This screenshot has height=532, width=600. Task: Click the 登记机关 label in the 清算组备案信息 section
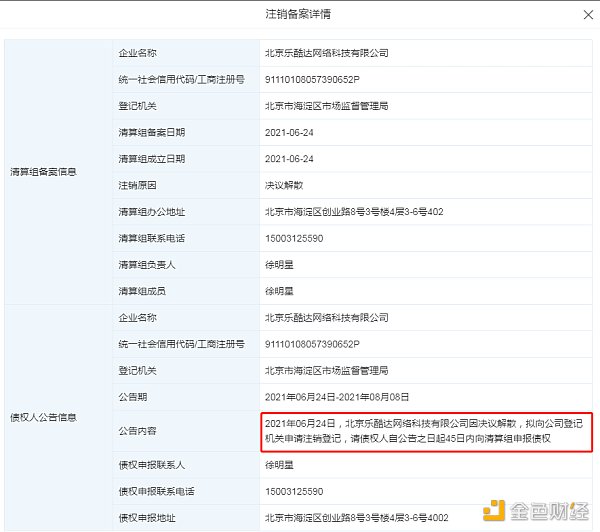[137, 106]
